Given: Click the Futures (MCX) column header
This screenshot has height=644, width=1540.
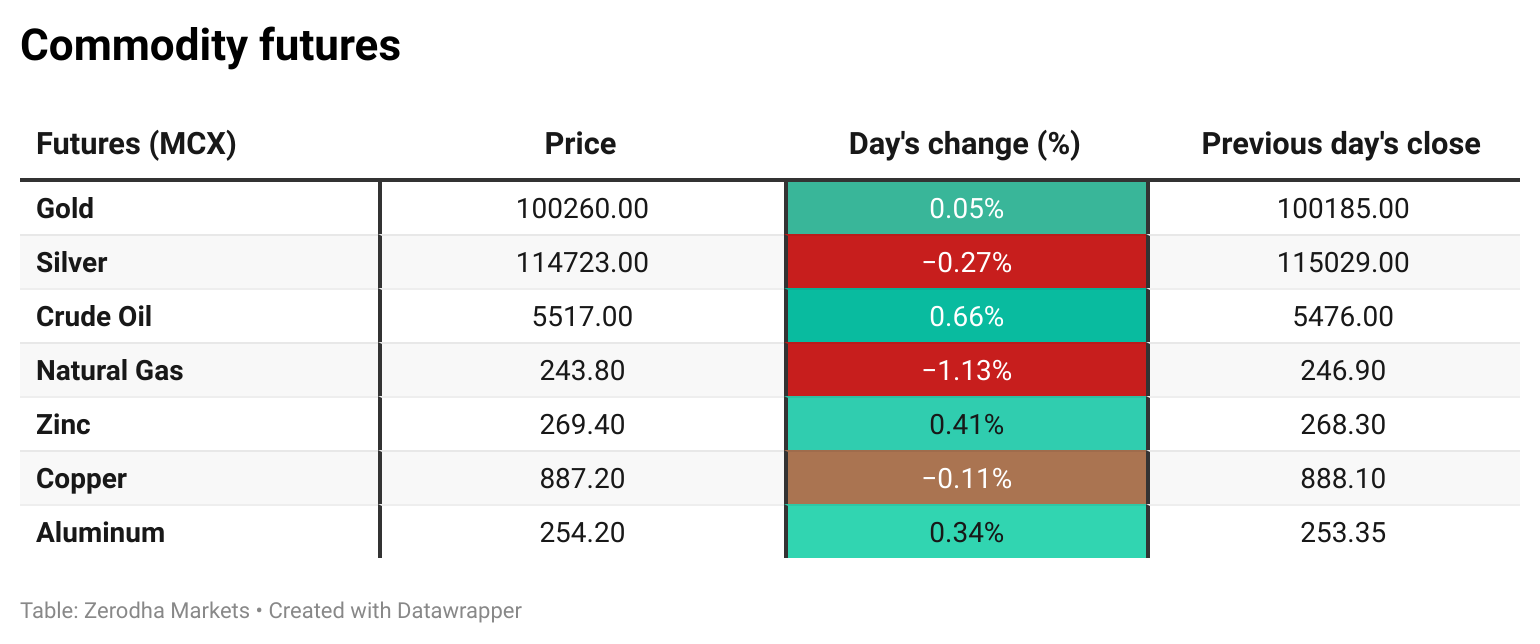Looking at the screenshot, I should pos(136,144).
